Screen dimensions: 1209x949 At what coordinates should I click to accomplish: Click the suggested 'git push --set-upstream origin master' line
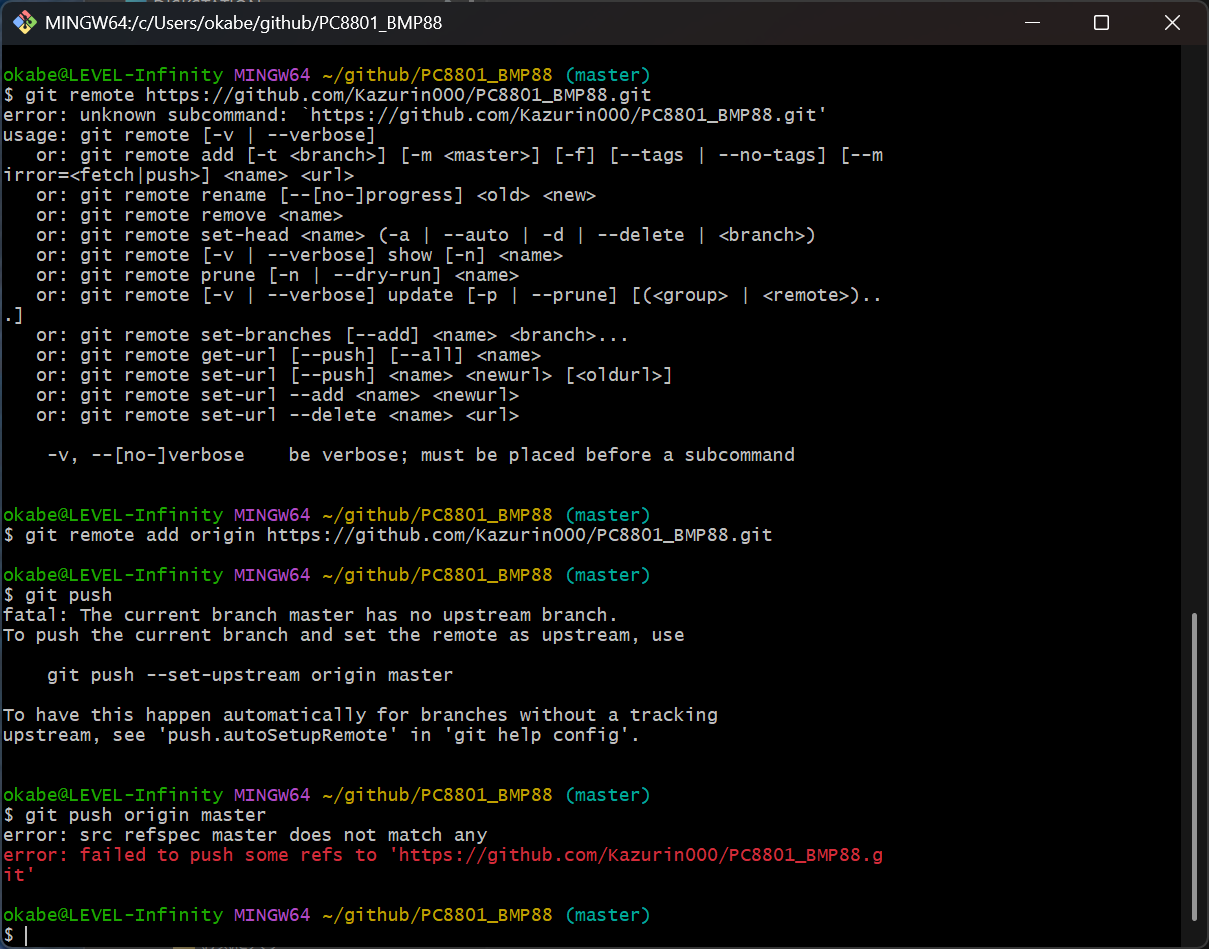[x=250, y=675]
